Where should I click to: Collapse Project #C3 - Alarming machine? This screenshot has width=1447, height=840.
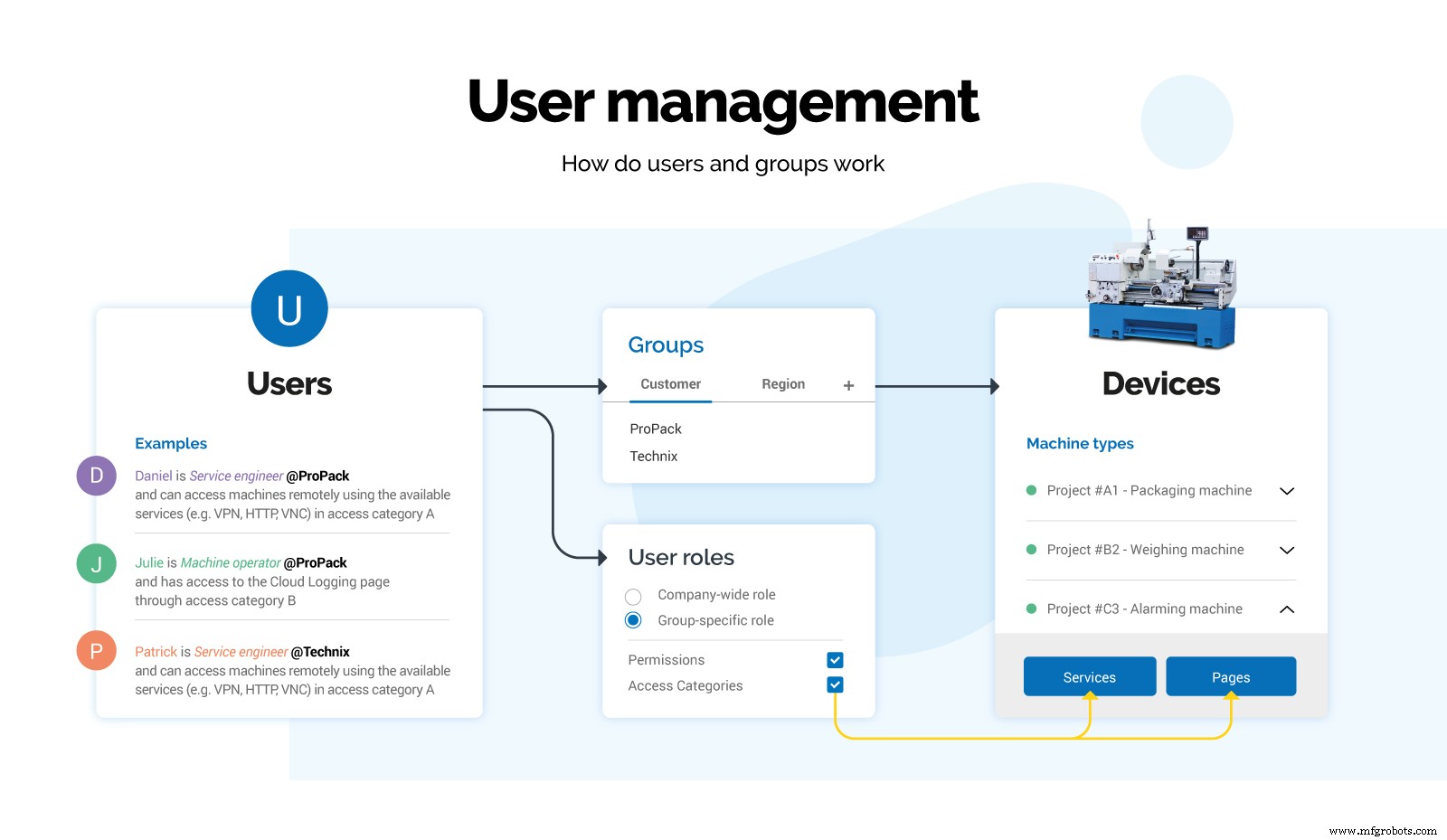pos(1288,609)
